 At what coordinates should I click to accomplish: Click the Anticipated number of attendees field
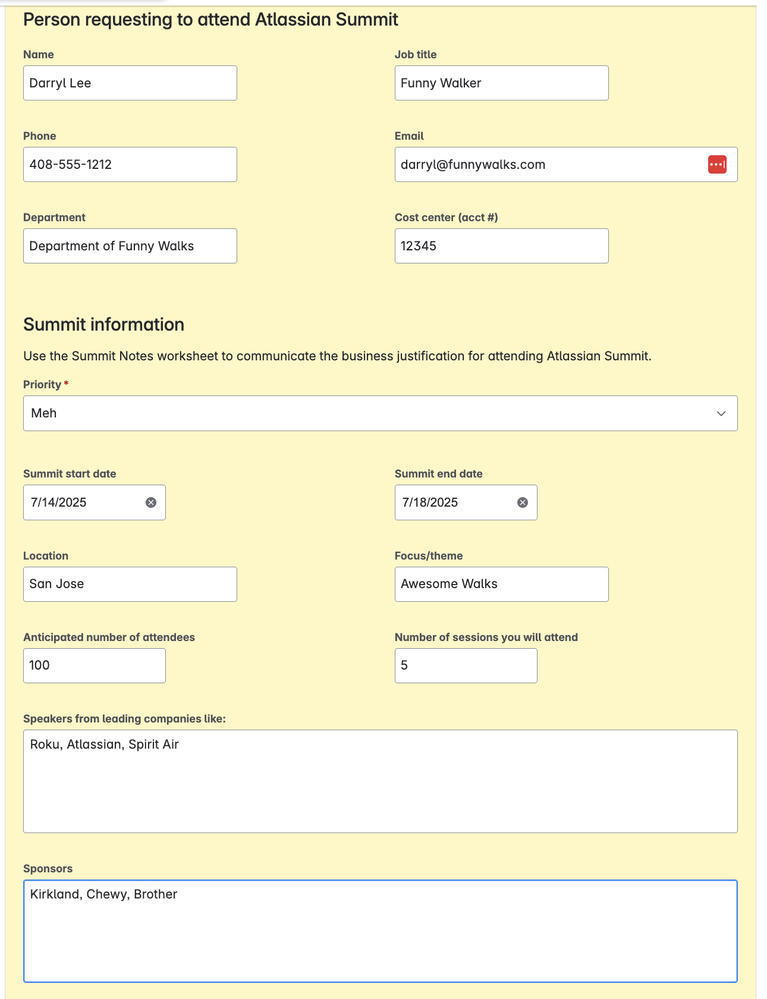coord(94,665)
